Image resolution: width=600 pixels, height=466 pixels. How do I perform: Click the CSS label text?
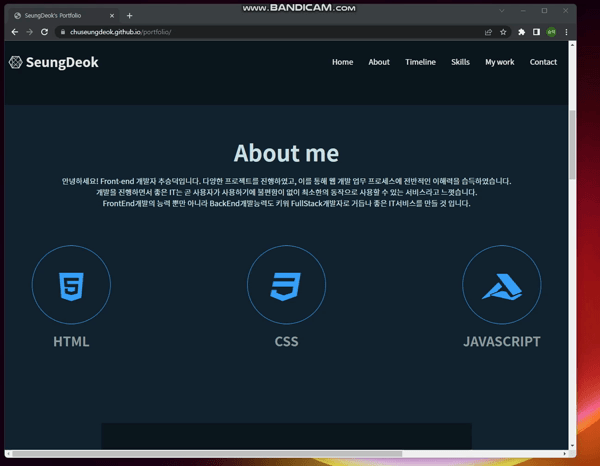286,341
